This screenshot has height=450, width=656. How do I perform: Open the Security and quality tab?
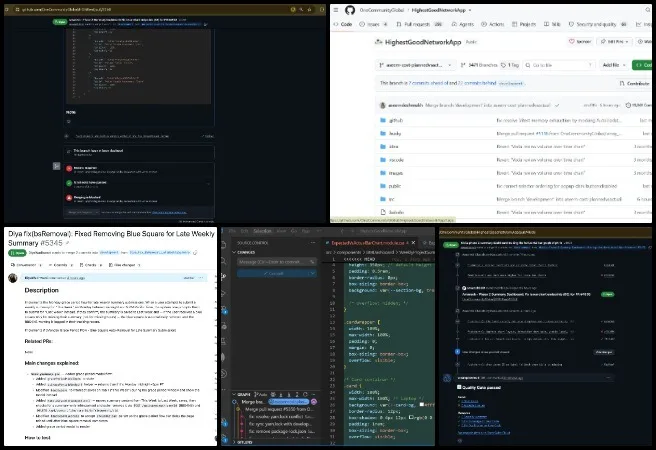(x=597, y=24)
